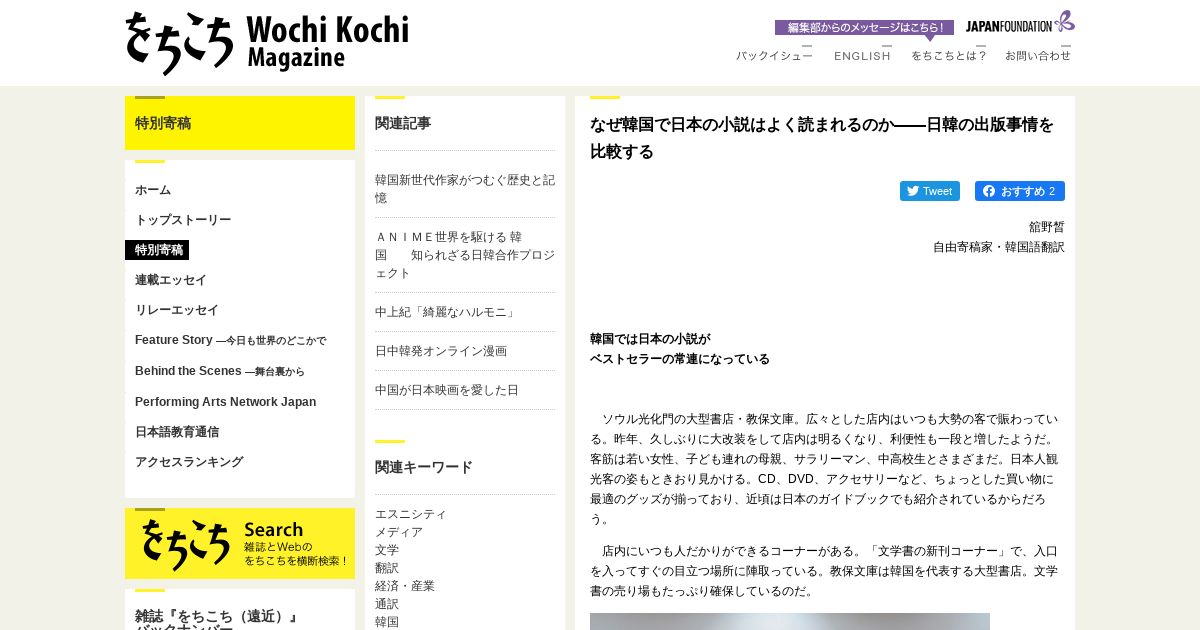Viewport: 1200px width, 630px height.
Task: Click the 関連記事 heading
Action: coord(403,123)
